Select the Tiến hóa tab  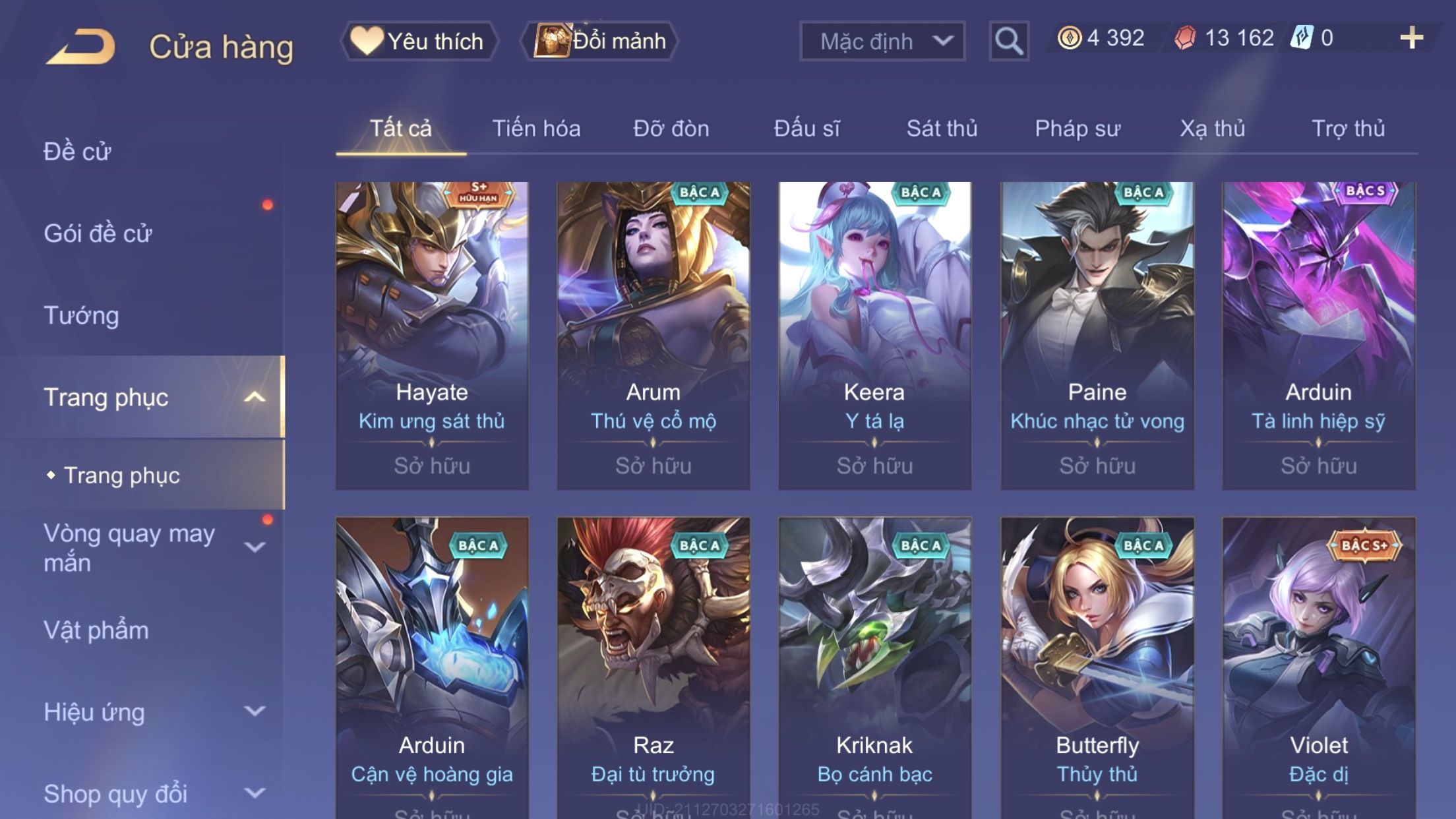tap(536, 128)
